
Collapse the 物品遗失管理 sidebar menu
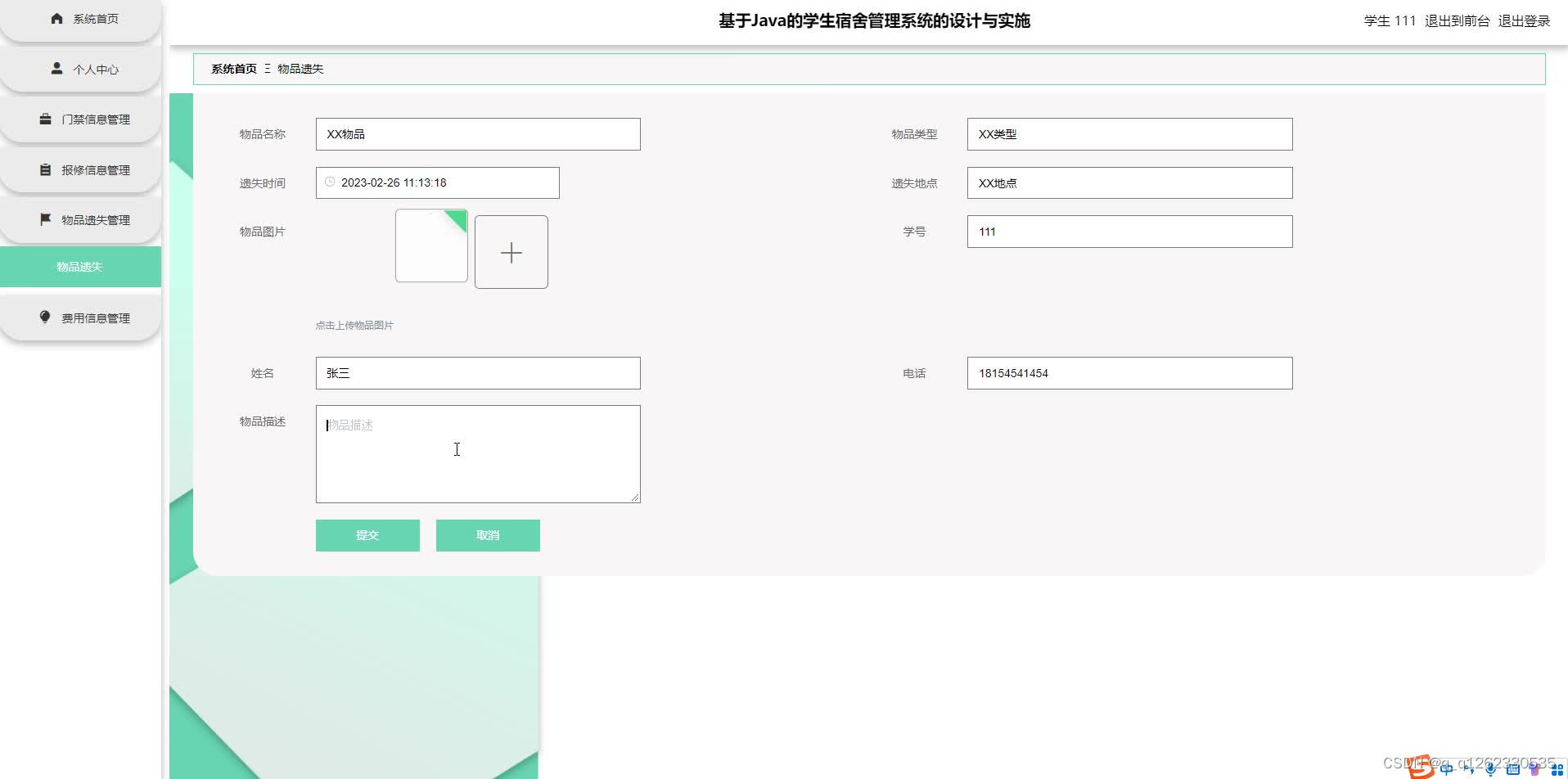pyautogui.click(x=80, y=220)
